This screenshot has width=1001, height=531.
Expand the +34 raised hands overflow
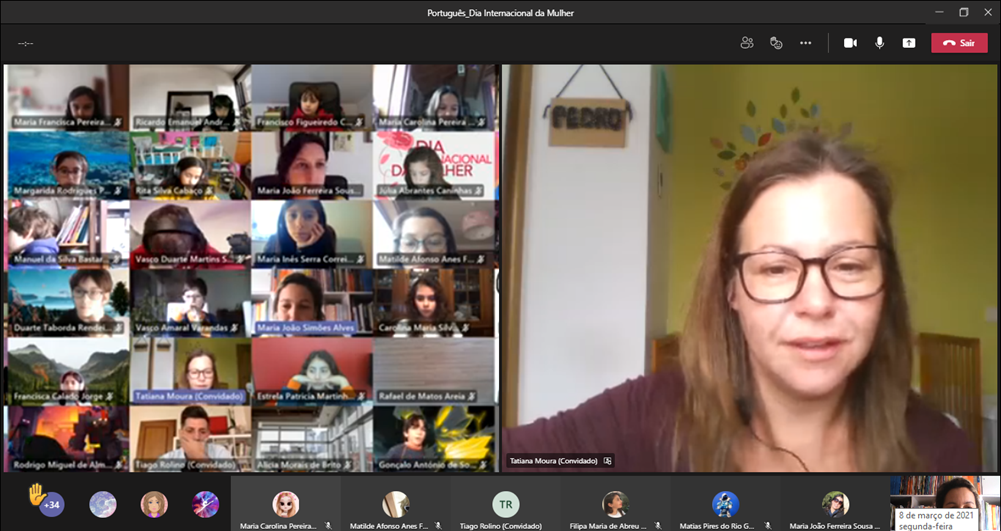(50, 504)
